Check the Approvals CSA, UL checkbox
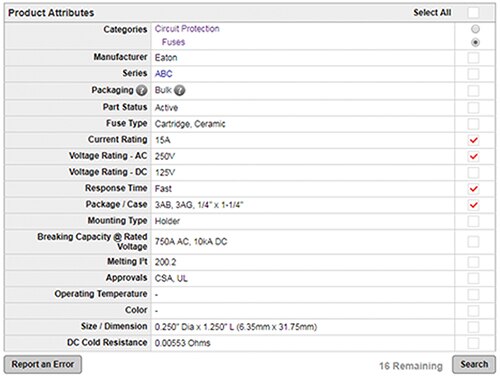This screenshot has height=378, width=500. tap(473, 278)
